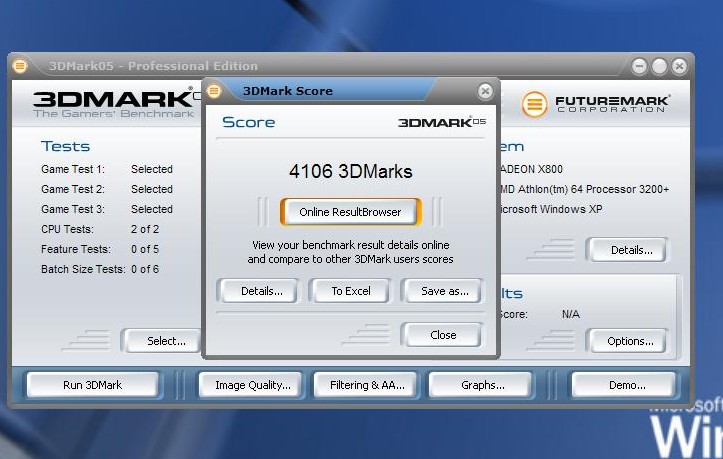Image resolution: width=723 pixels, height=459 pixels.
Task: Click the orange icon in 3DMark Score title bar
Action: [213, 91]
